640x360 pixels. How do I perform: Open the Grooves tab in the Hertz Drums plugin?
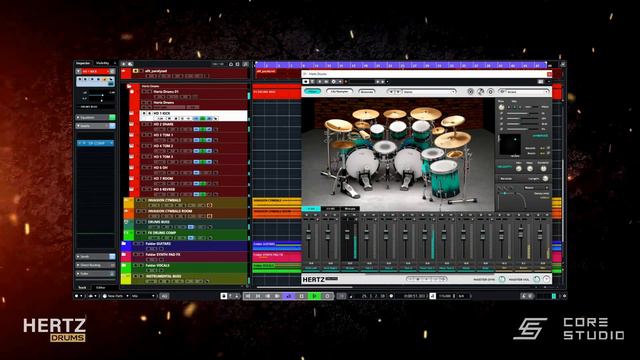(367, 91)
